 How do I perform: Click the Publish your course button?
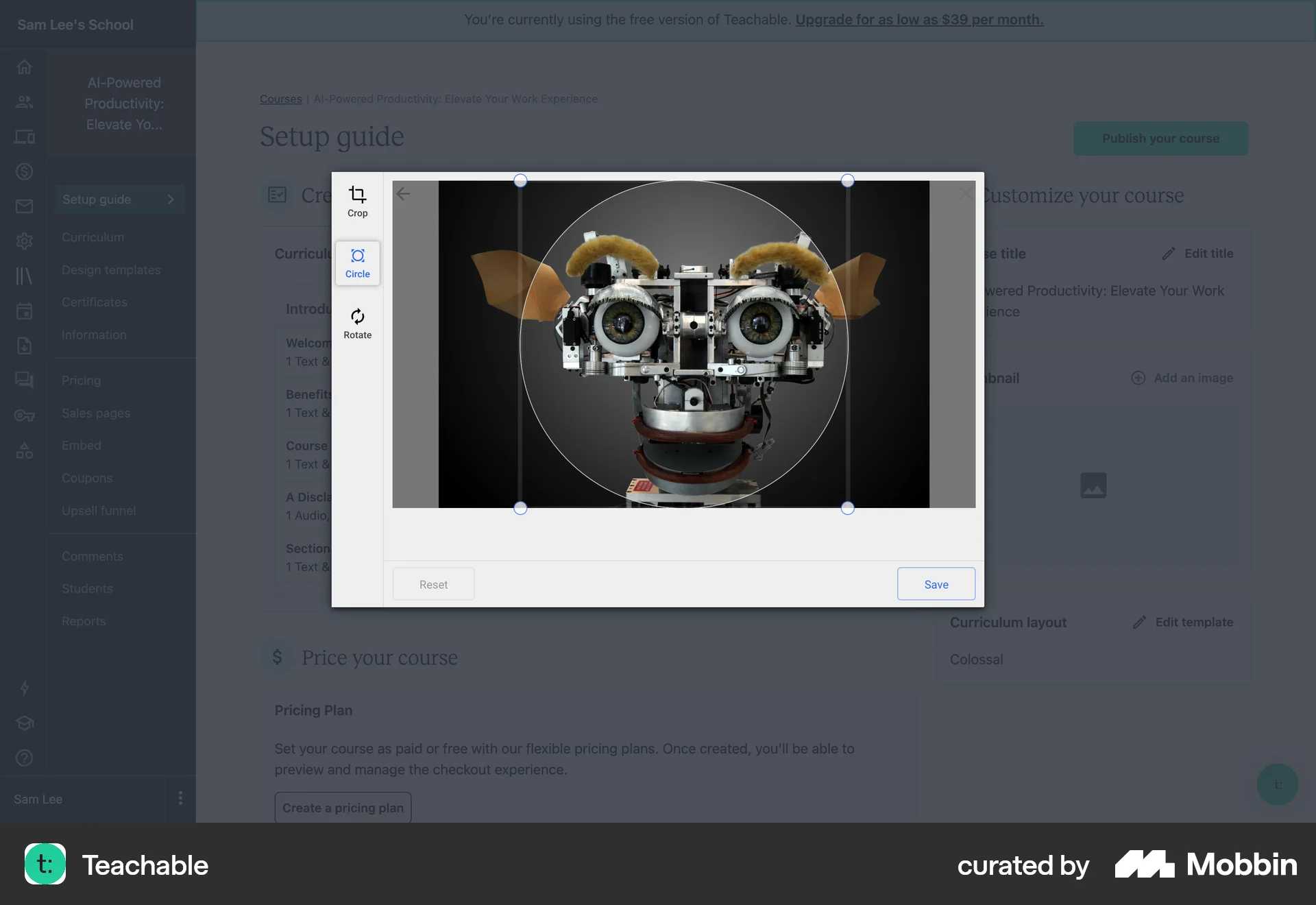point(1160,138)
